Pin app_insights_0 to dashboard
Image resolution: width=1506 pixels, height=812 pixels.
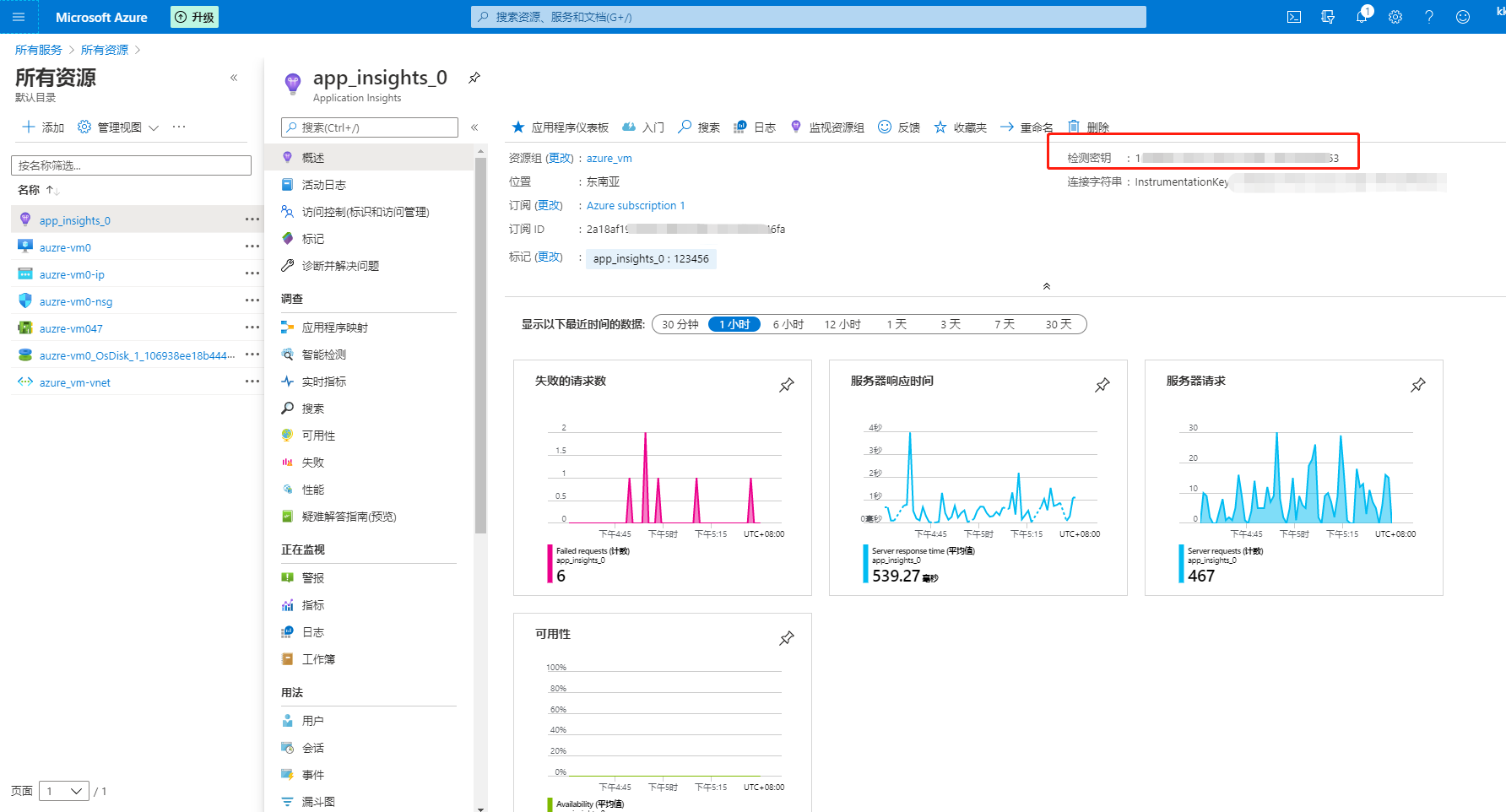pos(474,78)
